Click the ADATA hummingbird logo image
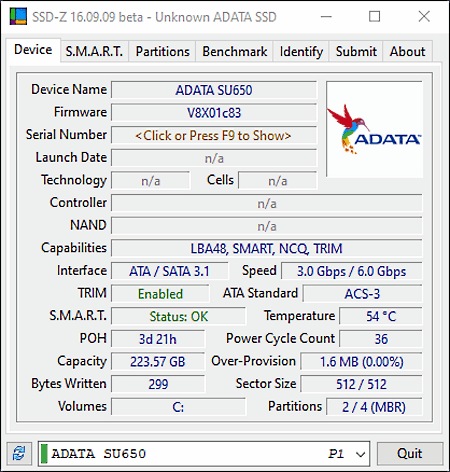 [x=374, y=129]
